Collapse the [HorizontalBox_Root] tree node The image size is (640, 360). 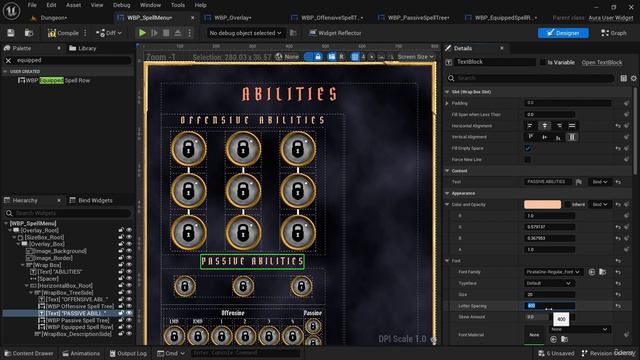pyautogui.click(x=27, y=286)
